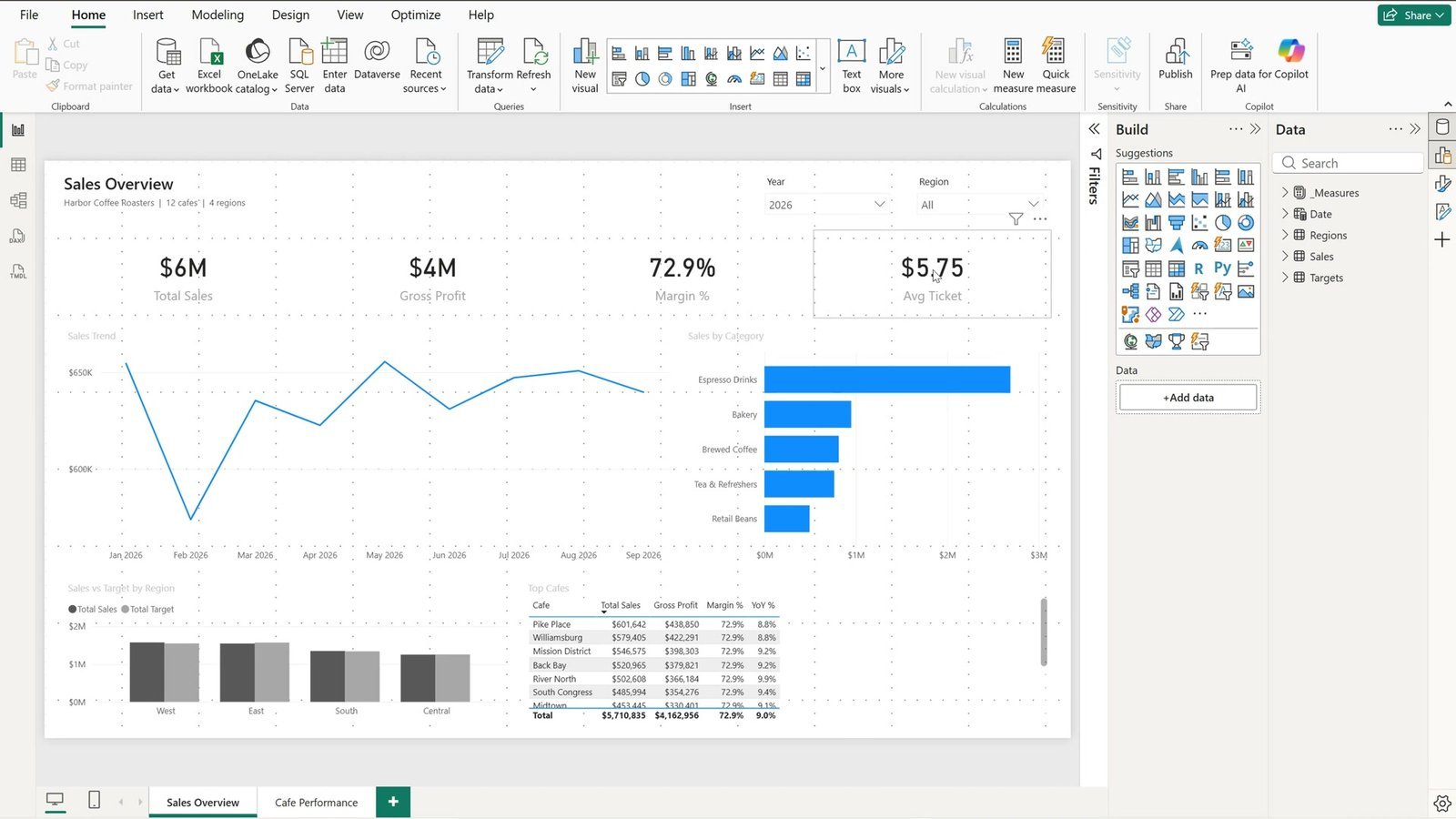Click the +Add data button
The height and width of the screenshot is (819, 1456).
pyautogui.click(x=1188, y=398)
